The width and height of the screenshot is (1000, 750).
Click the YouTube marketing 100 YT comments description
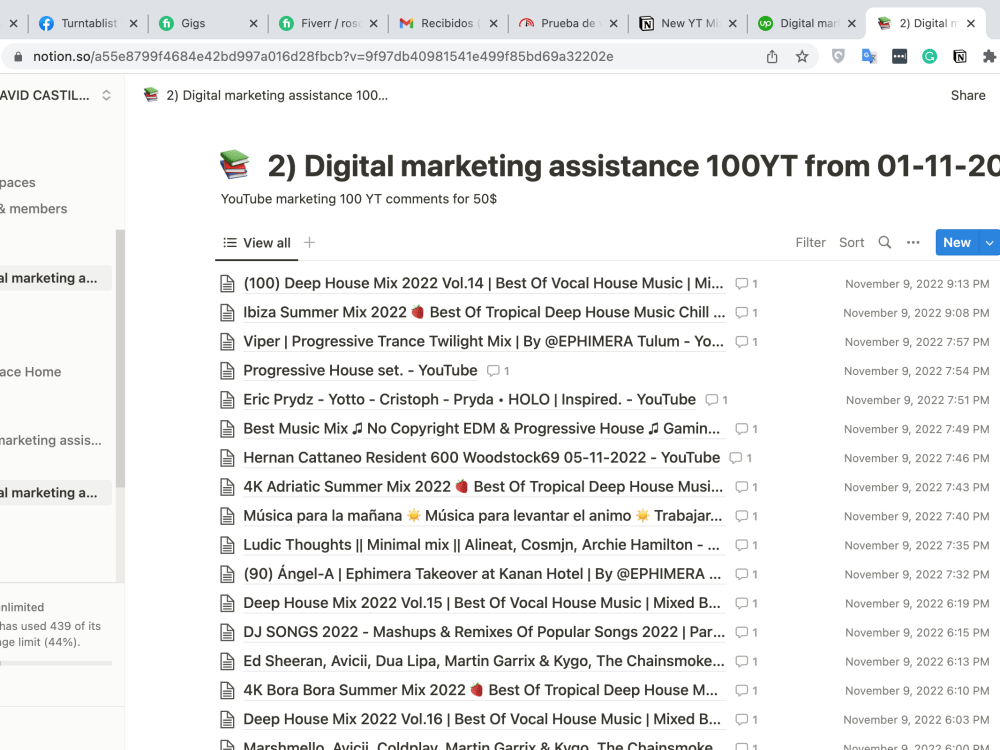358,199
